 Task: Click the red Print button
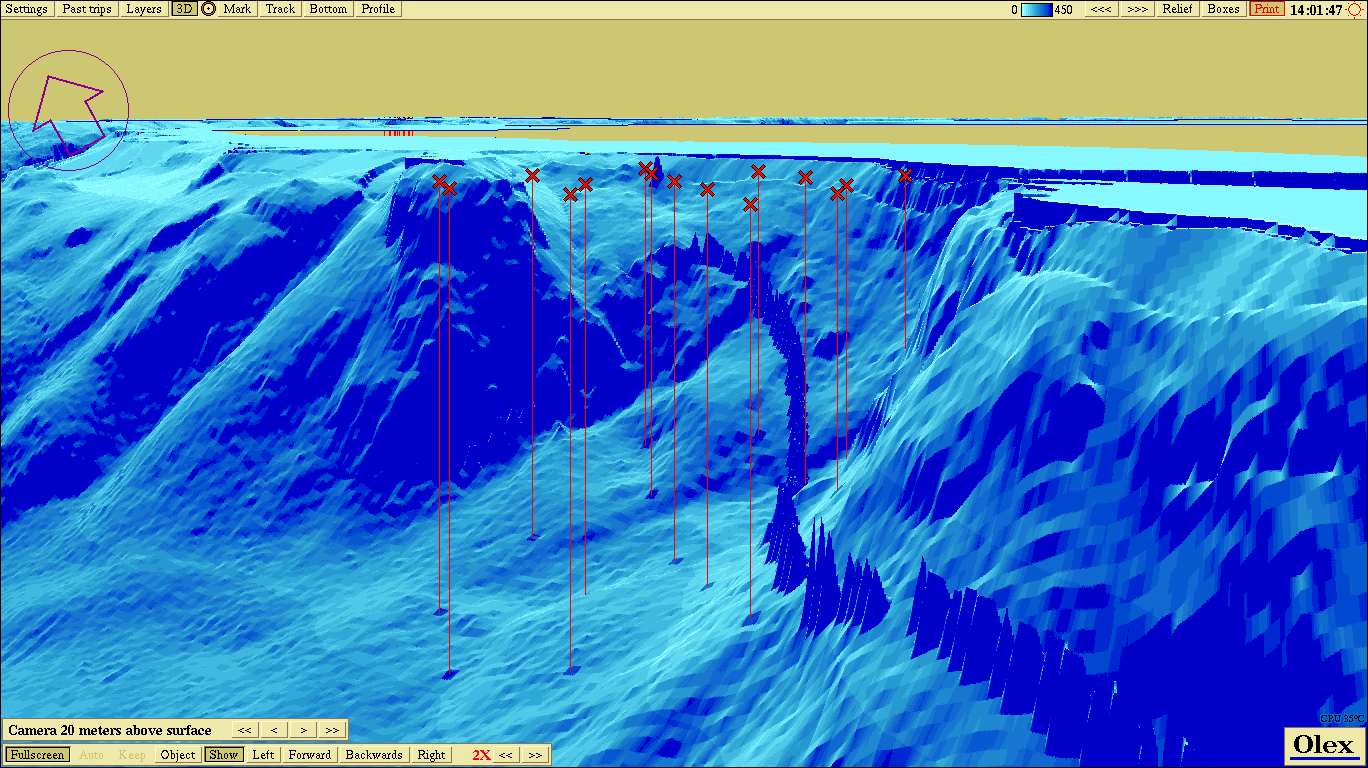pos(1266,9)
